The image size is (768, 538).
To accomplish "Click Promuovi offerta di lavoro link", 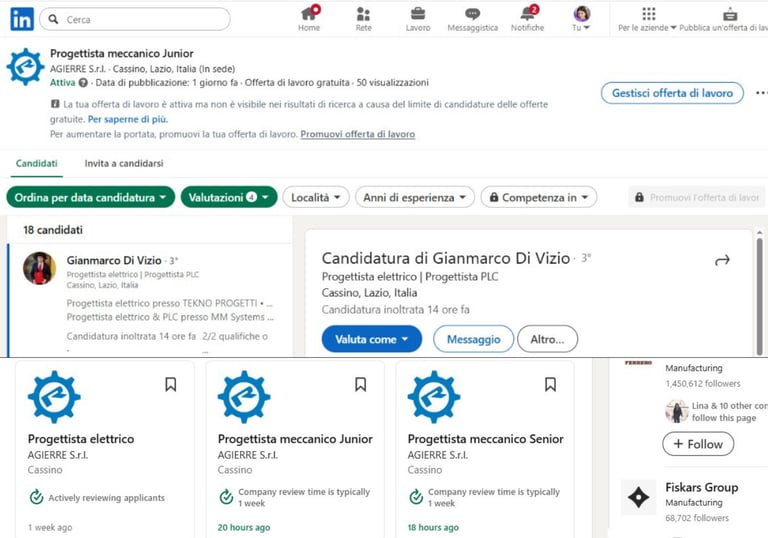I will (x=358, y=134).
